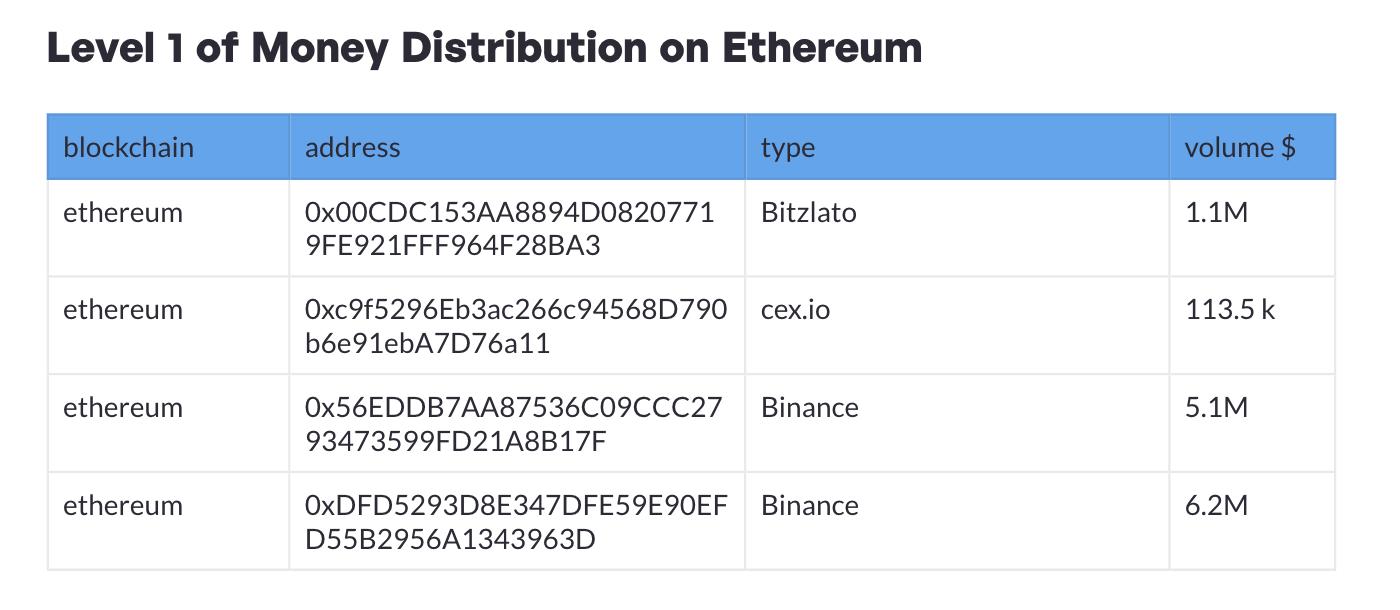The height and width of the screenshot is (610, 1400).
Task: Click the cex.io type cell
Action: pos(795,310)
